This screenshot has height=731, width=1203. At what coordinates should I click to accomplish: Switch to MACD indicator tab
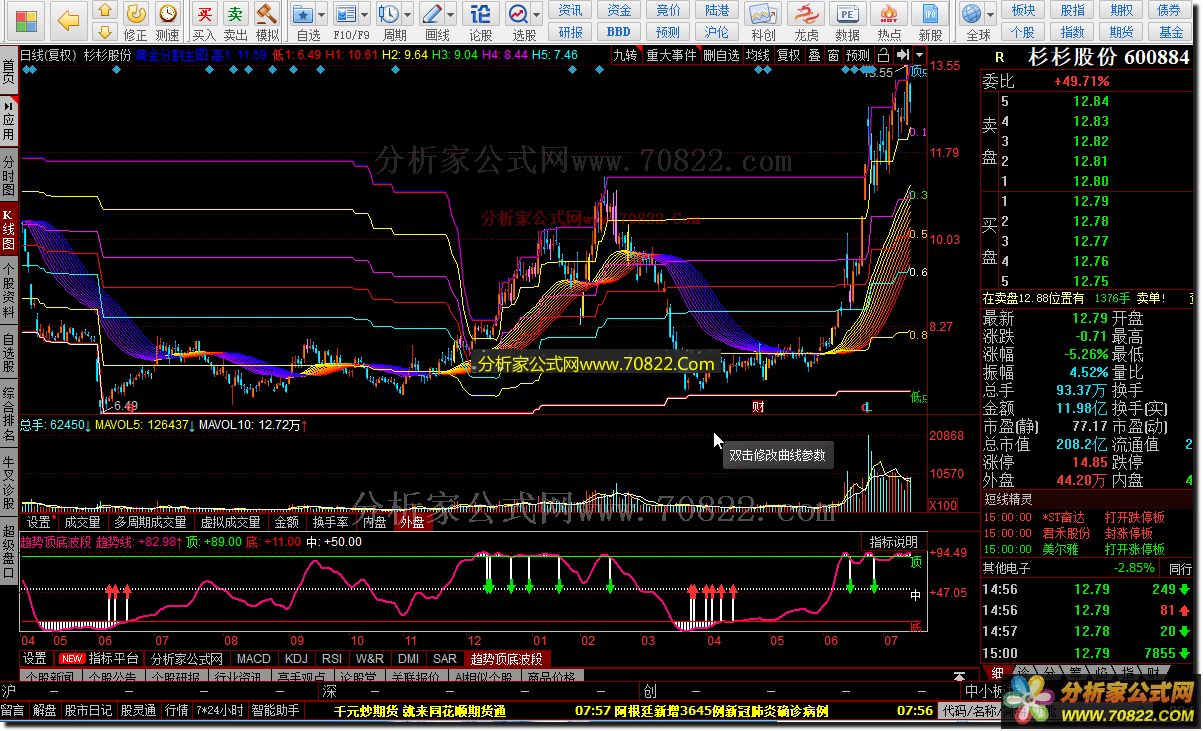pyautogui.click(x=253, y=659)
